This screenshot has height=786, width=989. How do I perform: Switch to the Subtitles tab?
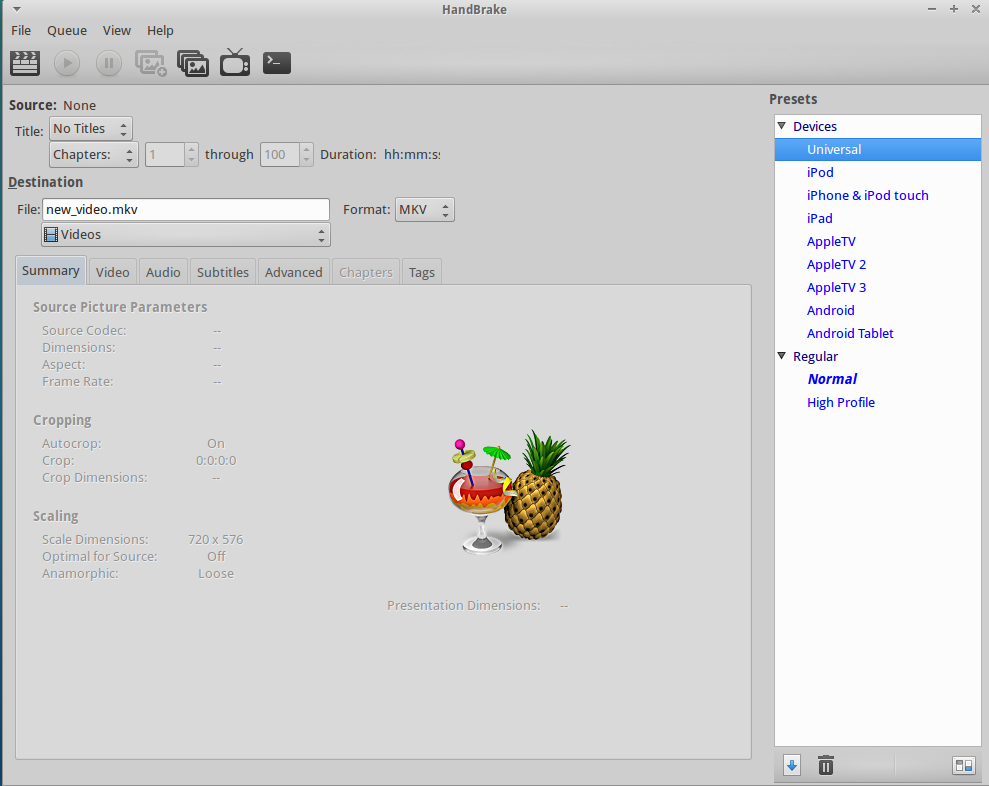pyautogui.click(x=223, y=272)
